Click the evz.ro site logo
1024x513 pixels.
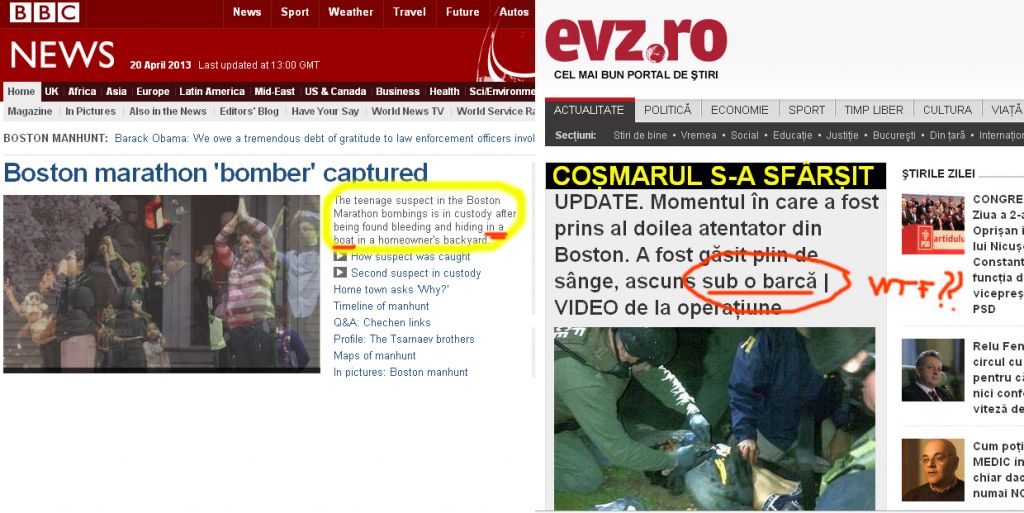[x=635, y=40]
